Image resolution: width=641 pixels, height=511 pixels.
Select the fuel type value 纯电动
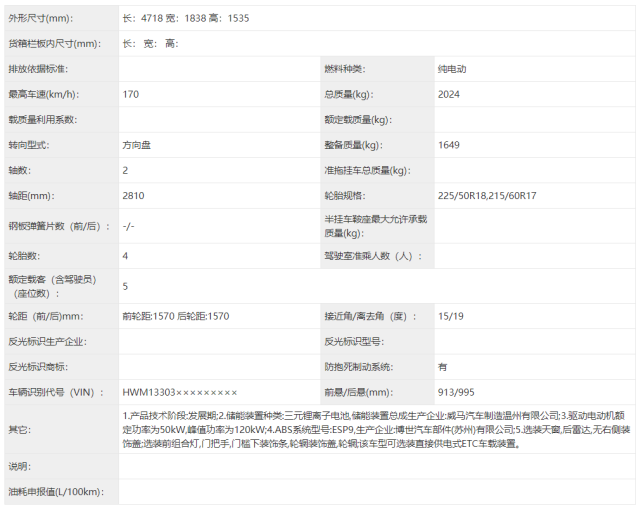[x=452, y=69]
